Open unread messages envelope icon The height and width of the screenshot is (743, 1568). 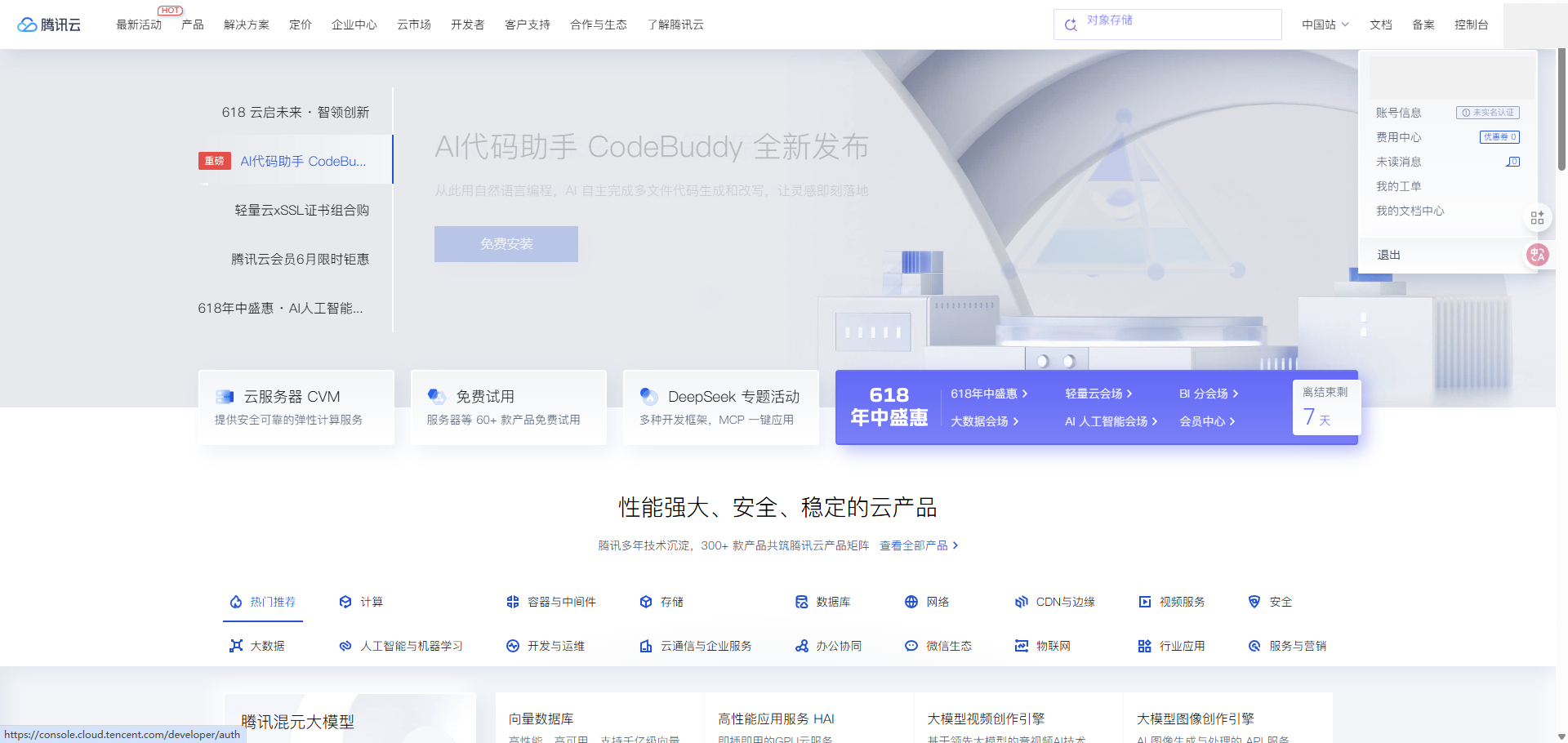[x=1512, y=162]
